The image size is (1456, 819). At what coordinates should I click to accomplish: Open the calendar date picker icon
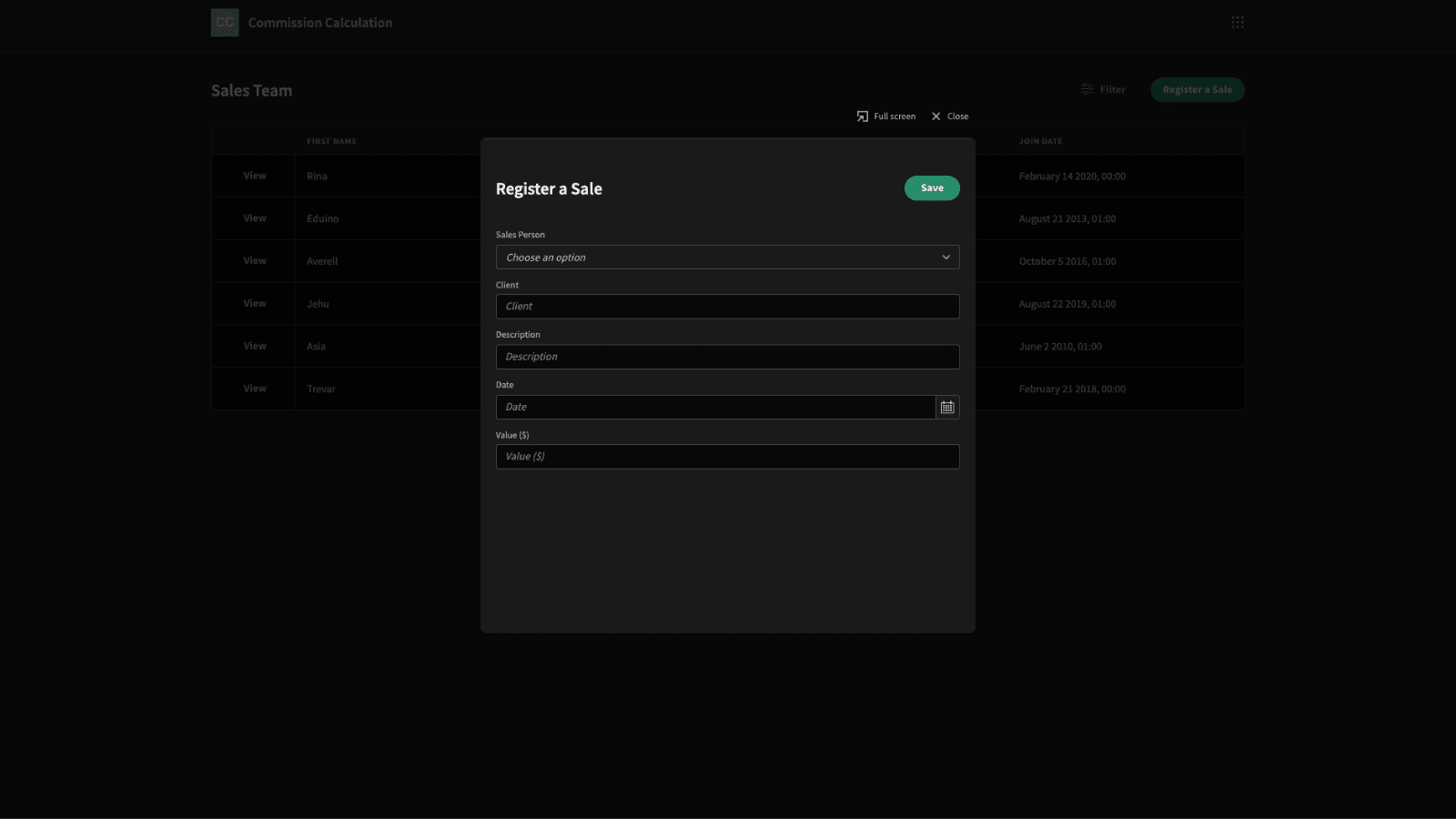click(x=947, y=407)
